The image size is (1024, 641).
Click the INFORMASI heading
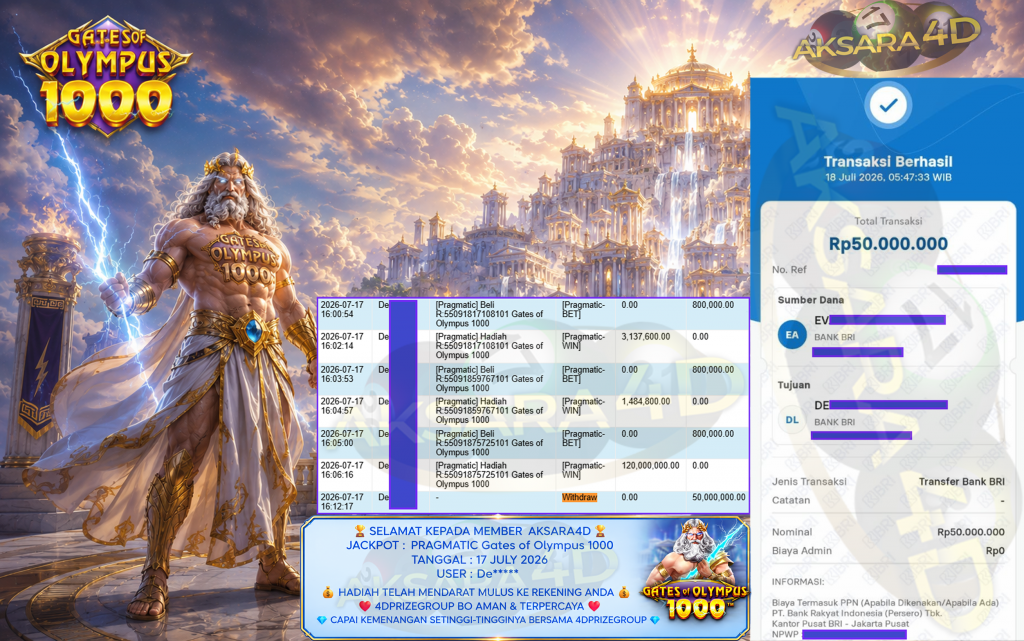coord(798,582)
